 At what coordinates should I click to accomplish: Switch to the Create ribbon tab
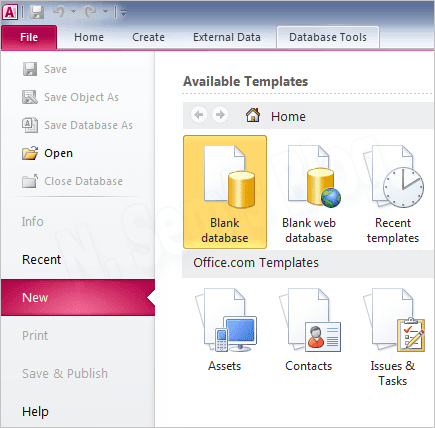148,37
